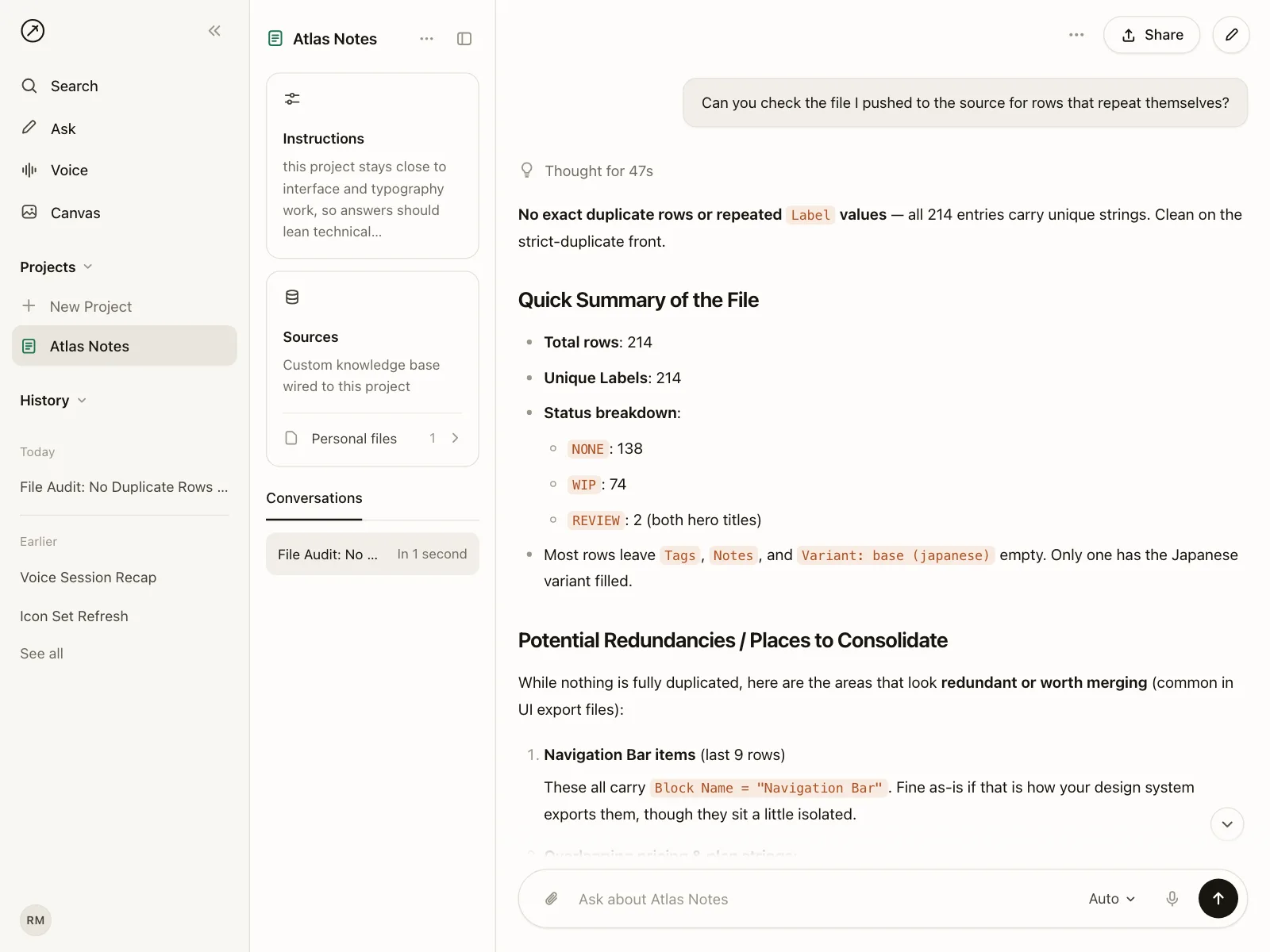The width and height of the screenshot is (1270, 952).
Task: Expand Personal files list
Action: pos(455,438)
